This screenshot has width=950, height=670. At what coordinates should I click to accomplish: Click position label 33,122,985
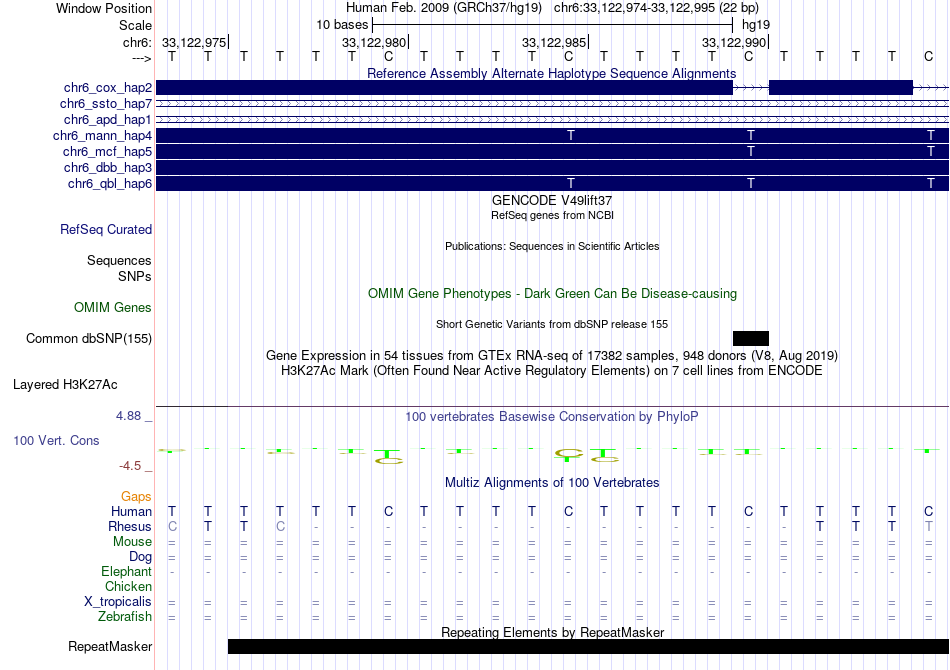click(x=554, y=42)
